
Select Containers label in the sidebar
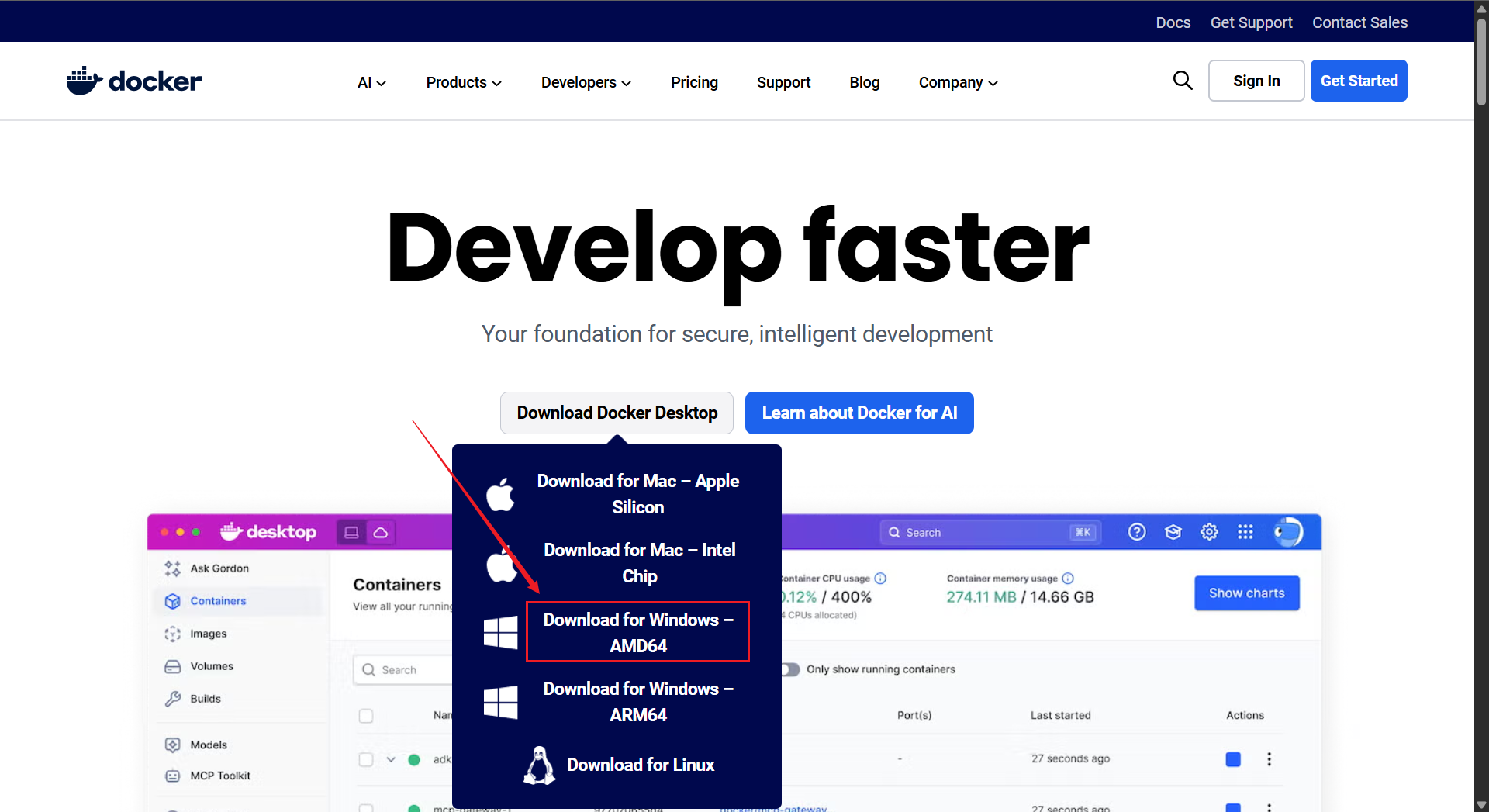coord(218,601)
